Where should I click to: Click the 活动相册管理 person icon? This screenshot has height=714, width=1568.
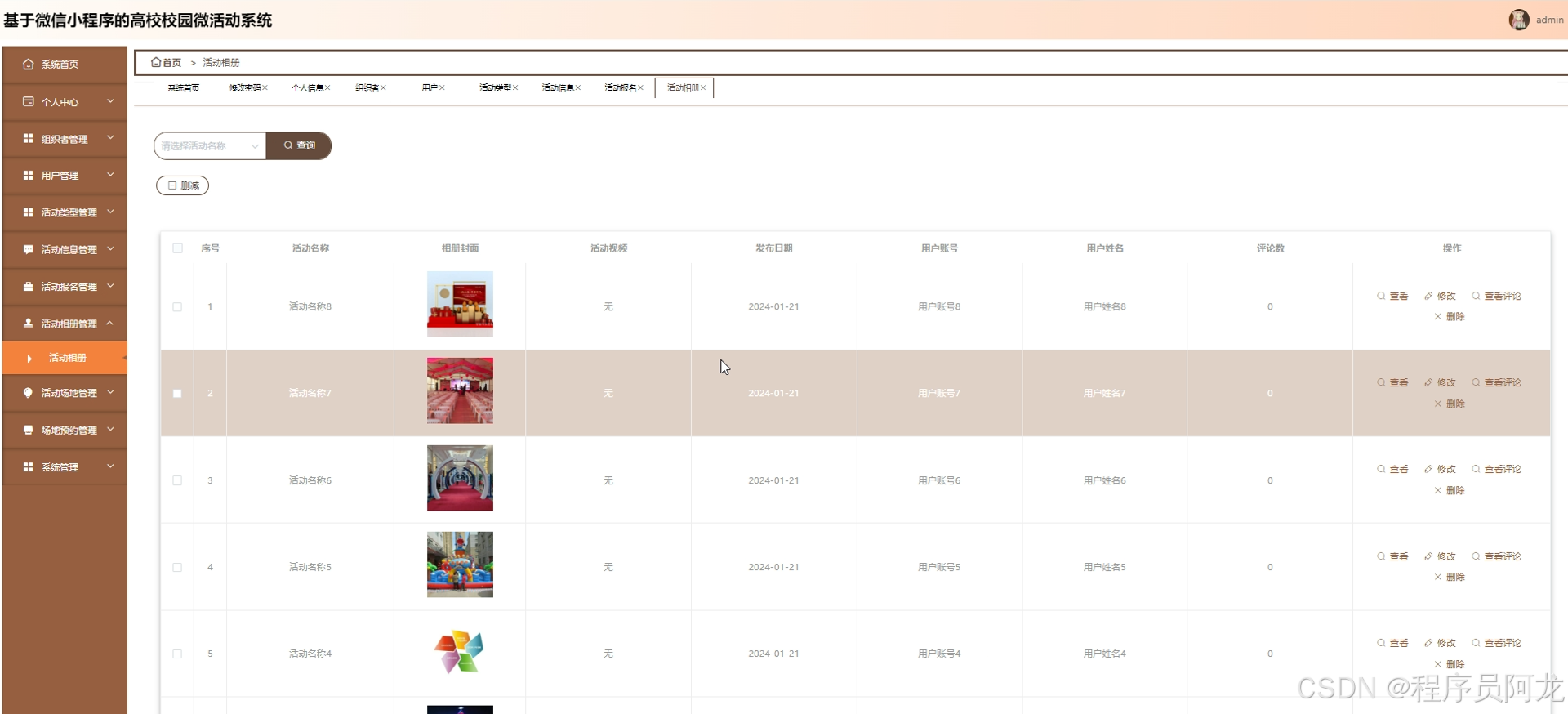[29, 323]
